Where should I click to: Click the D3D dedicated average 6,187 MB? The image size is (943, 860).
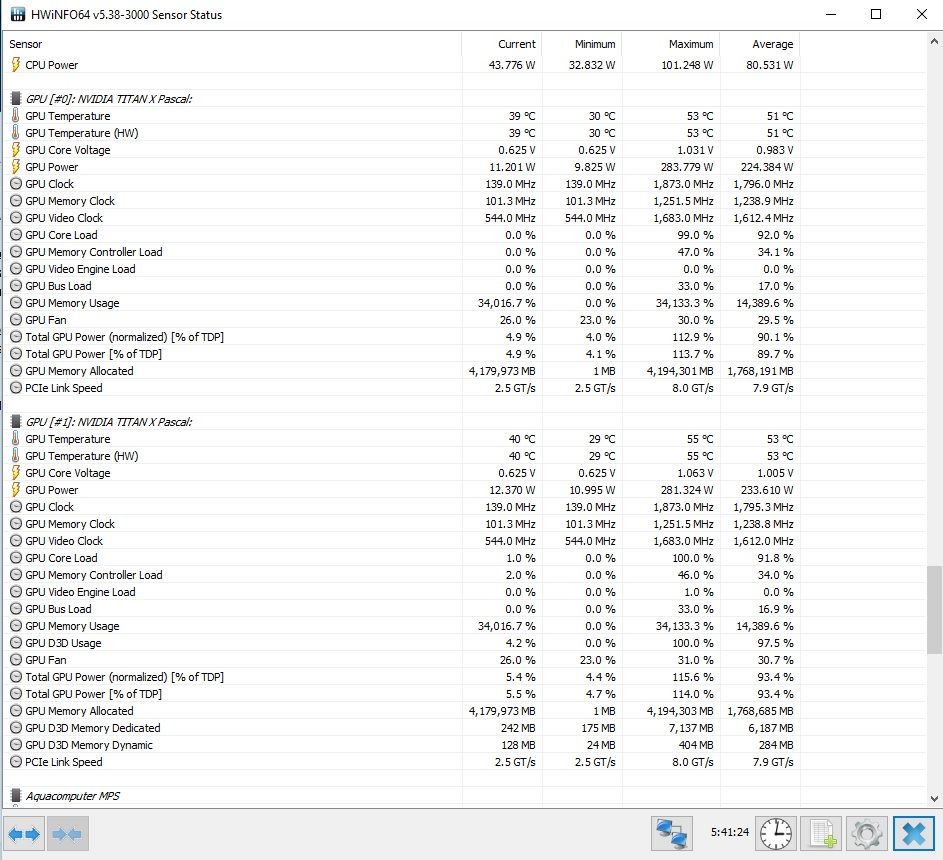(773, 728)
